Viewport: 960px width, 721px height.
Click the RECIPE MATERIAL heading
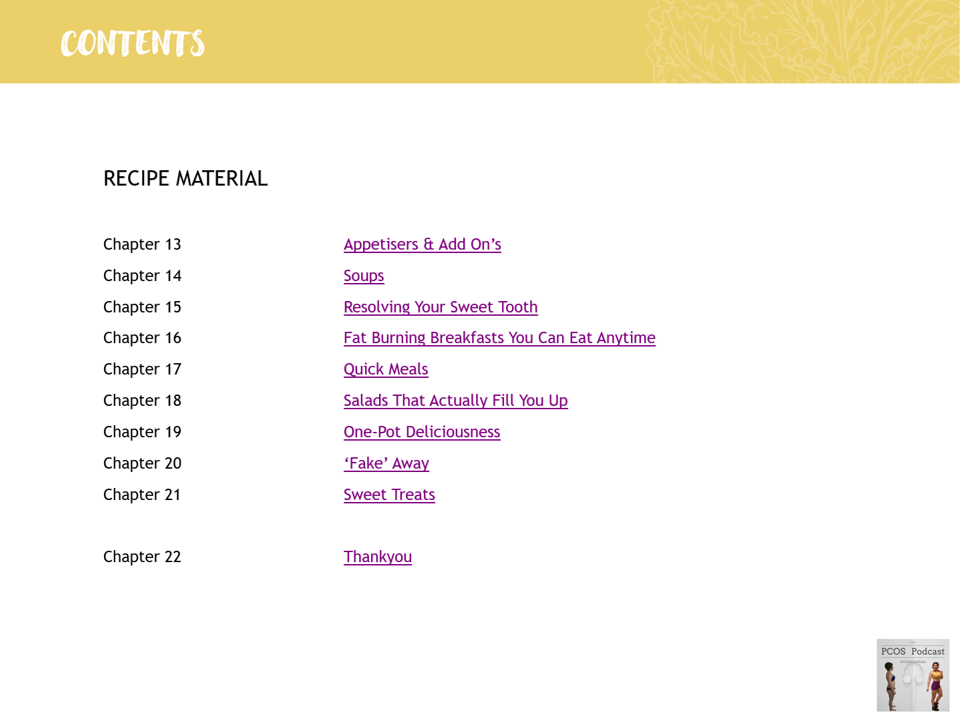click(186, 179)
